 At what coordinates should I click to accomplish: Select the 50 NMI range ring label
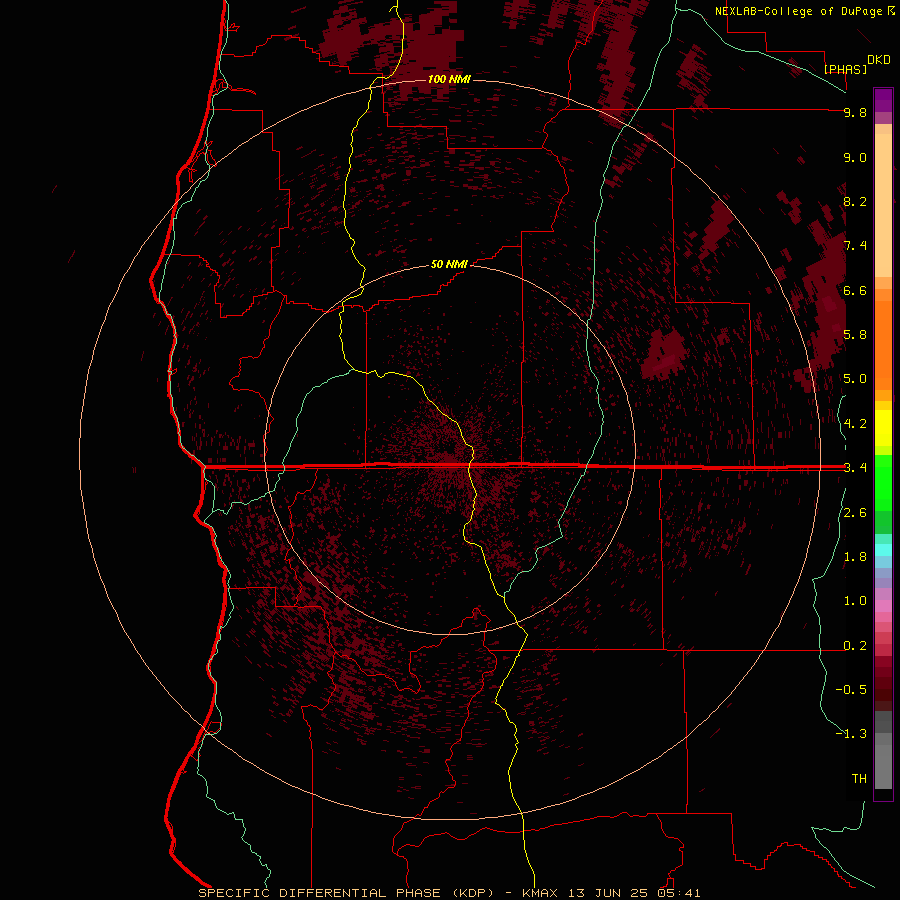[449, 264]
